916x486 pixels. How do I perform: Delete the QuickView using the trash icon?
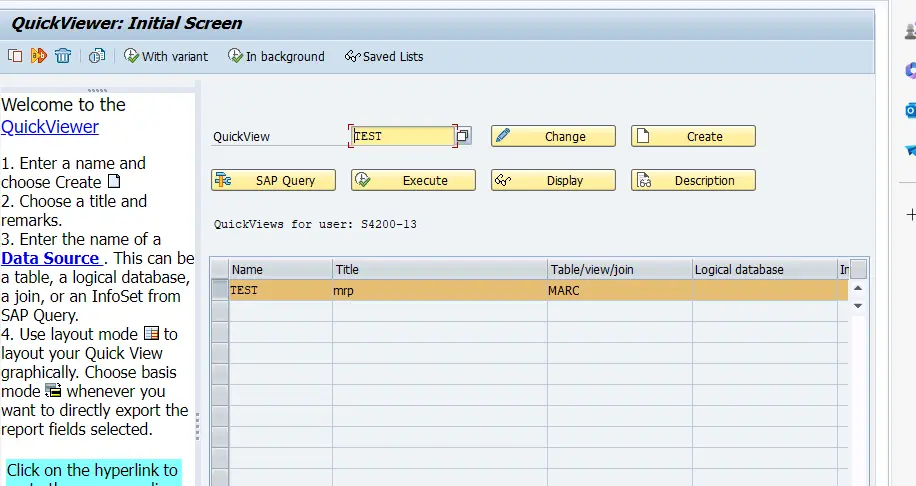(63, 56)
